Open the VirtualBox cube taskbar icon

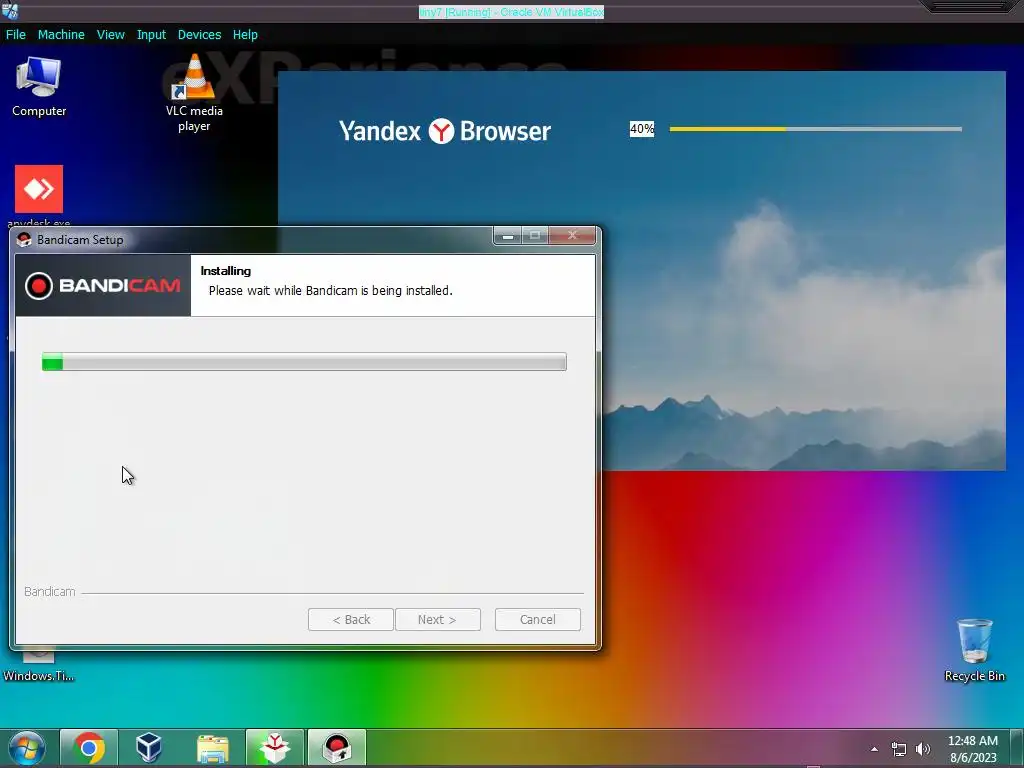pyautogui.click(x=149, y=748)
